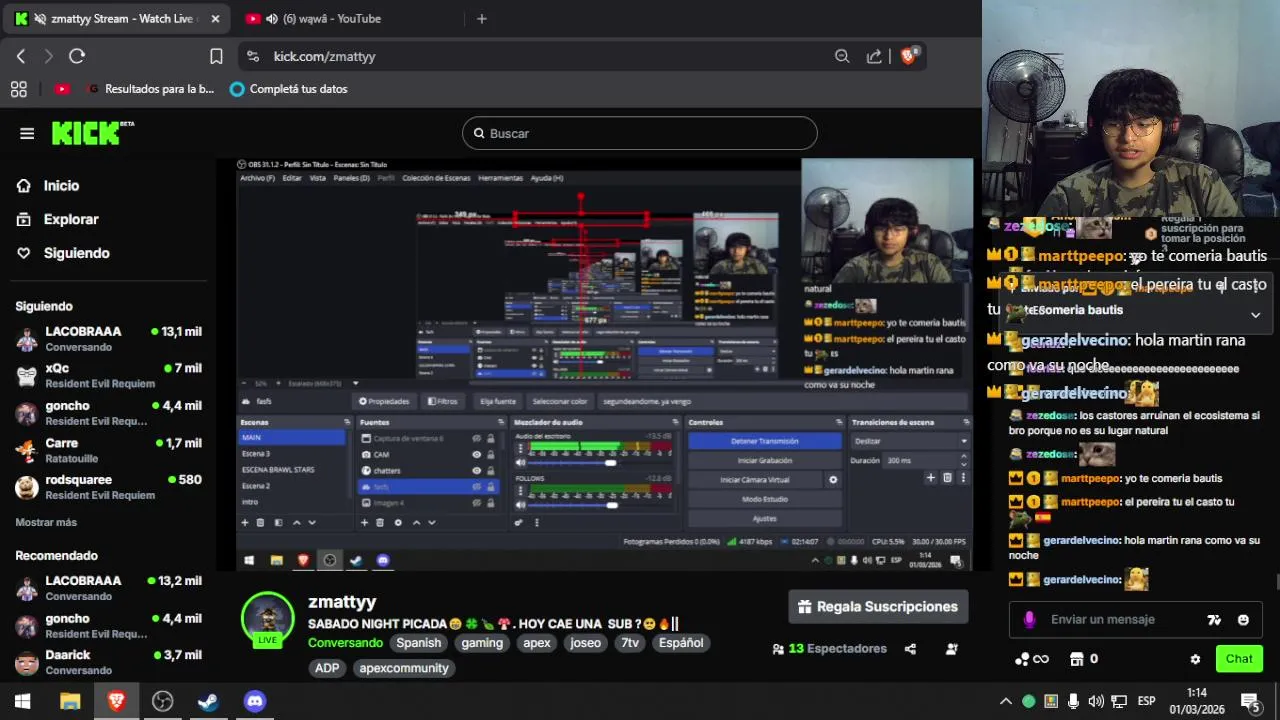
Task: Toggle lock on CAM source in OBS
Action: tap(490, 454)
